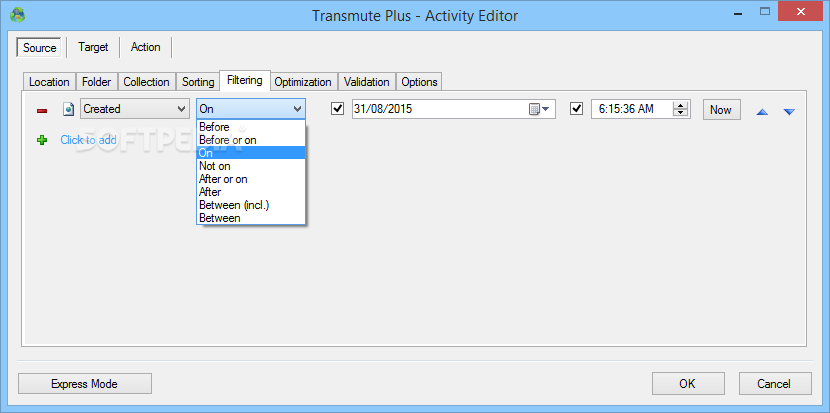
Task: Toggle the date checkbox next to 31/08/2015
Action: click(x=337, y=109)
